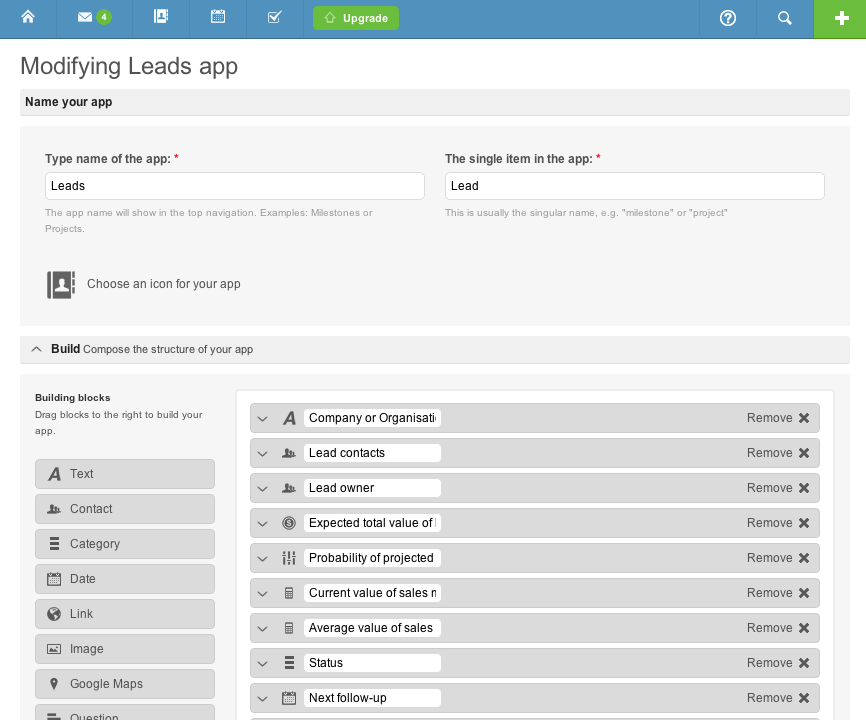Click the money icon on Expected total value row
The height and width of the screenshot is (720, 866).
click(x=289, y=523)
